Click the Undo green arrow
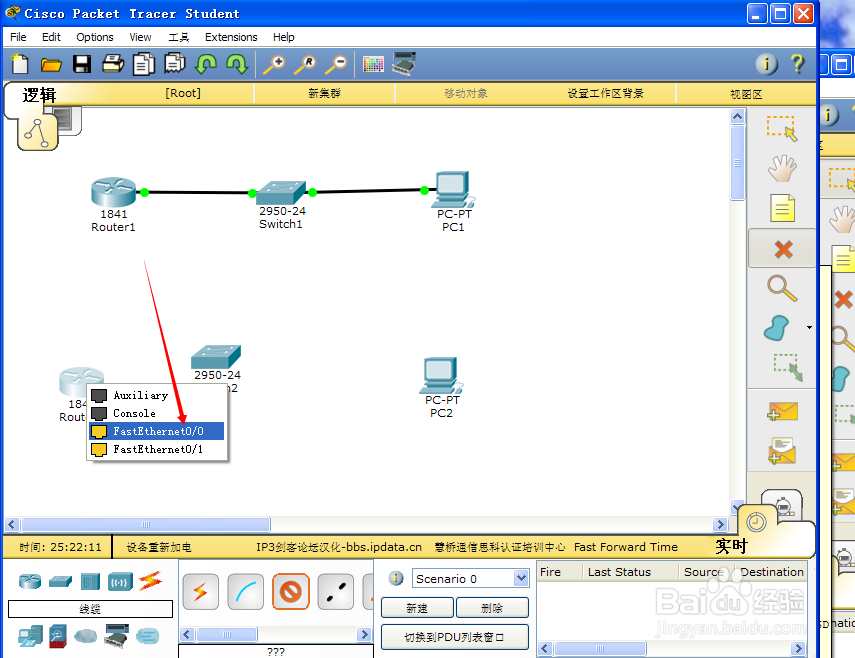 (x=206, y=64)
